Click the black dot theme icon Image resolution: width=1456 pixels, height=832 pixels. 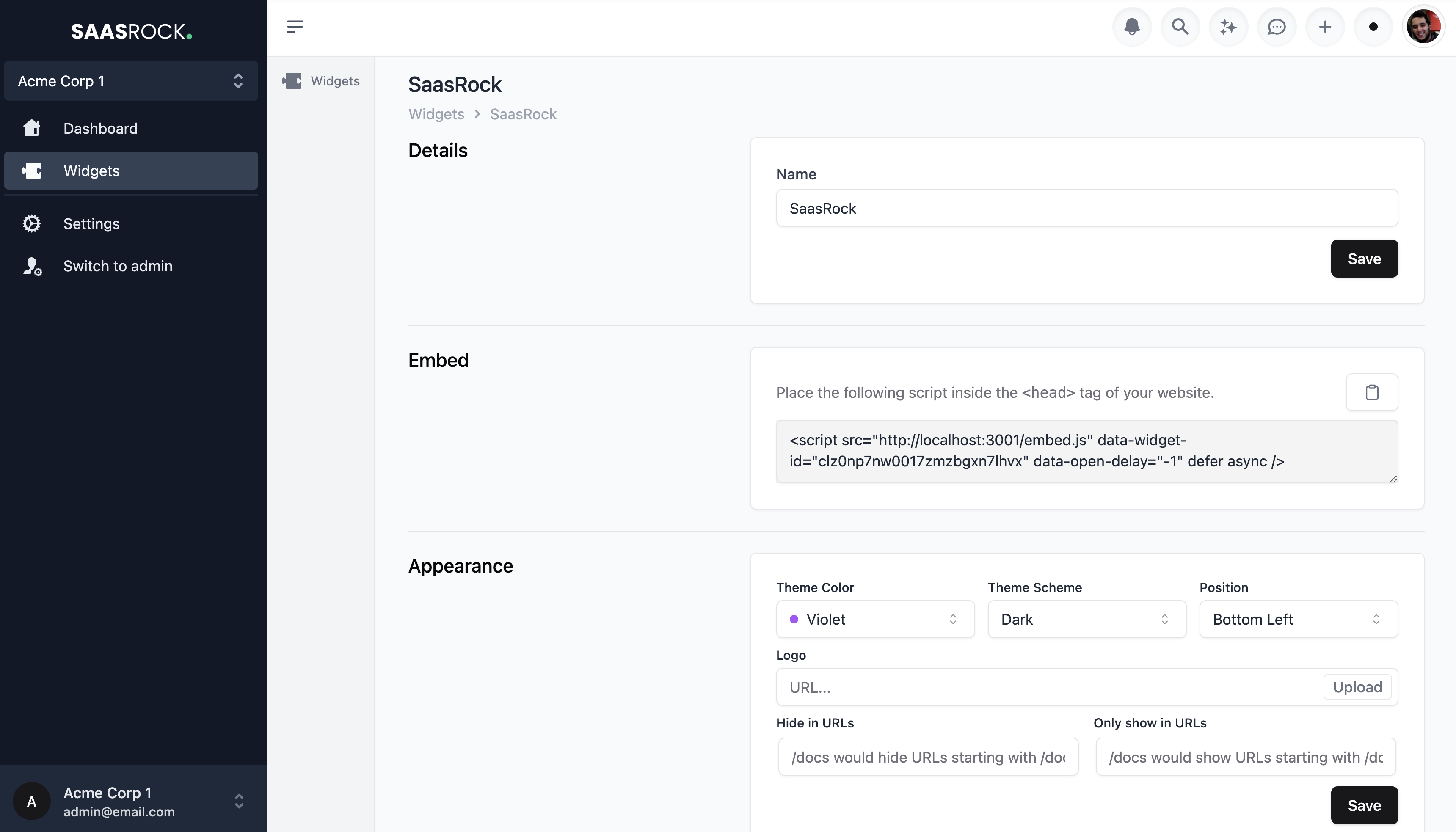(x=1373, y=26)
